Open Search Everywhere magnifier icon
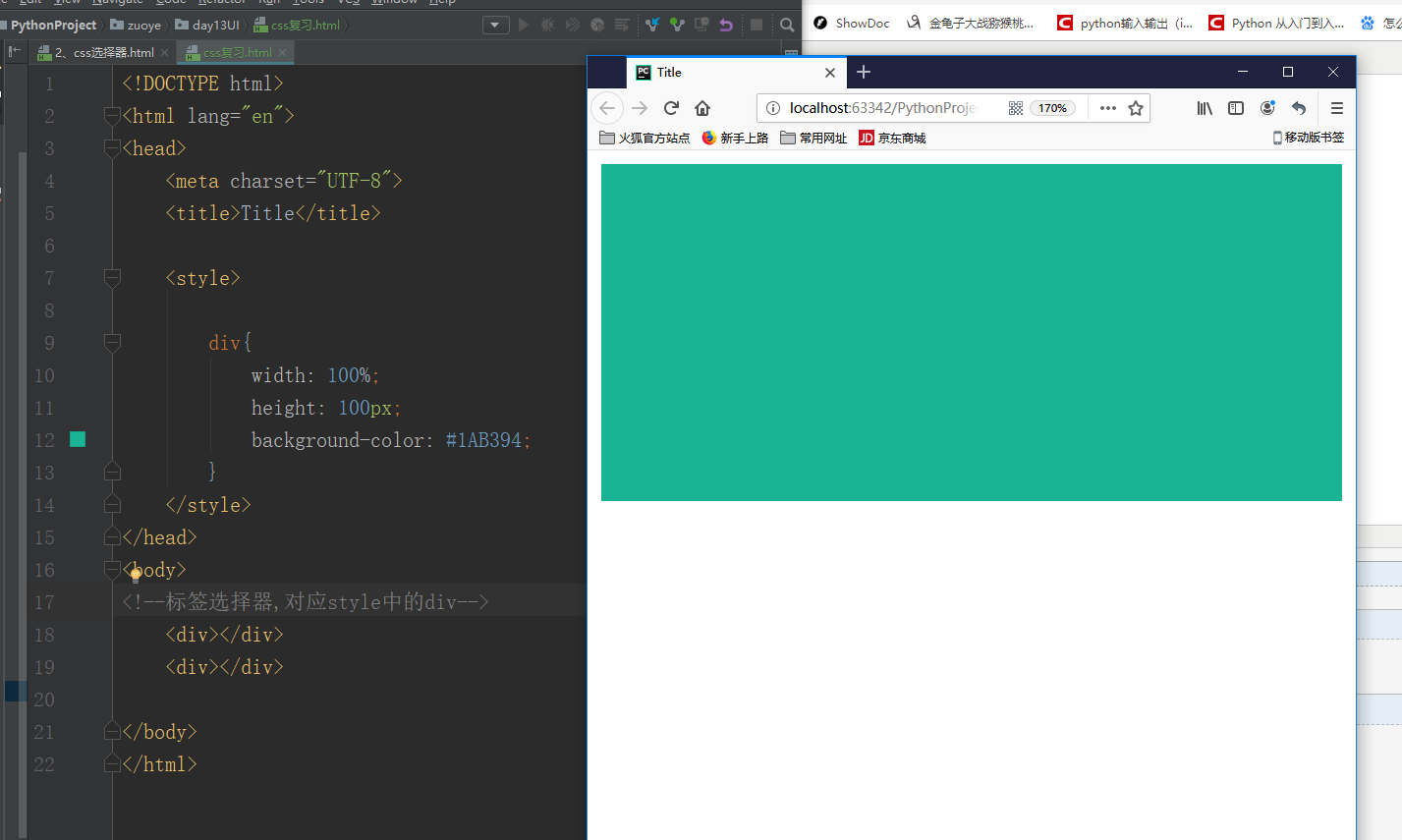The height and width of the screenshot is (840, 1402). (x=787, y=25)
